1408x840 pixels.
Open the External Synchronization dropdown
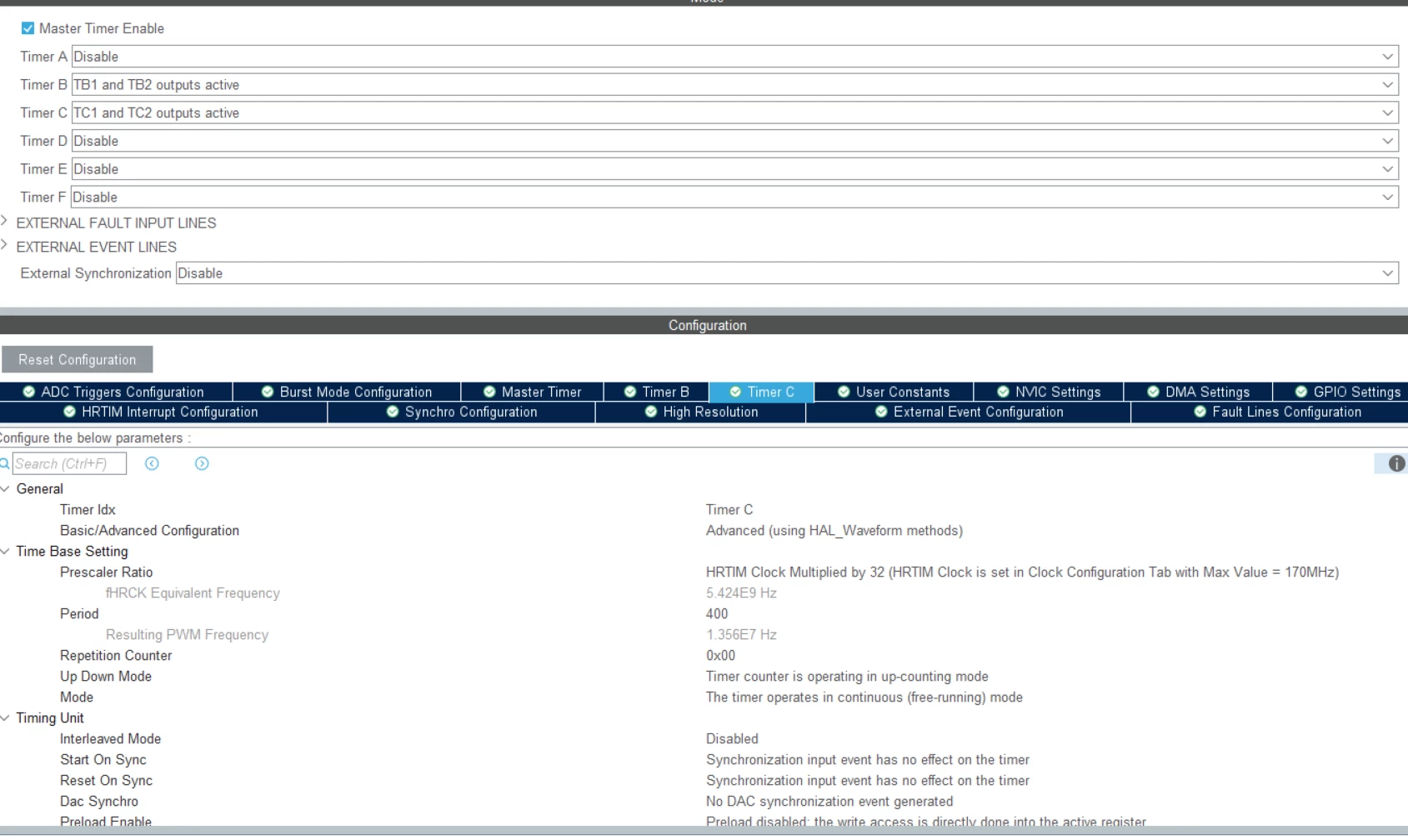coord(787,273)
